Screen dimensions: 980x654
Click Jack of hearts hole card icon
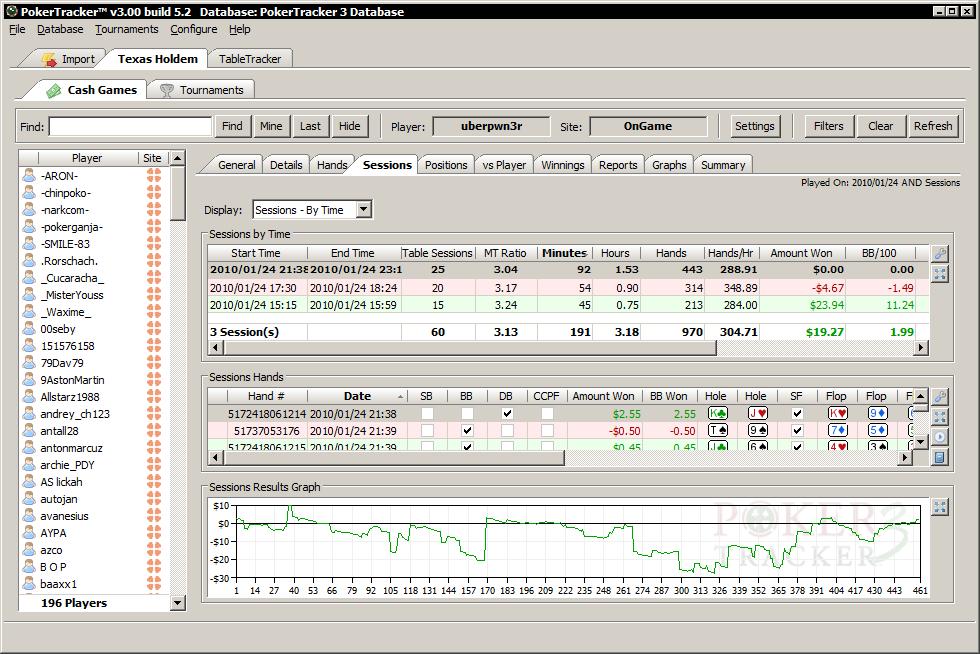click(x=758, y=413)
